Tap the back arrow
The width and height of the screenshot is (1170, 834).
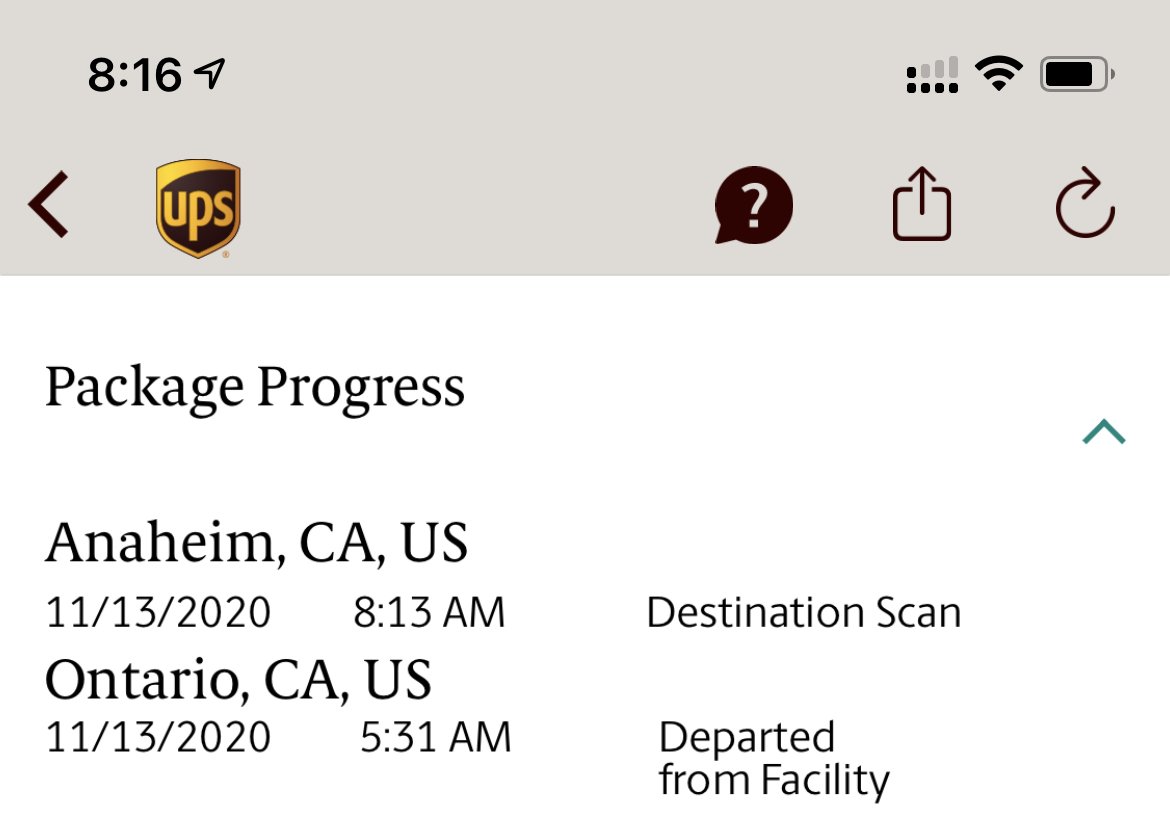point(49,205)
